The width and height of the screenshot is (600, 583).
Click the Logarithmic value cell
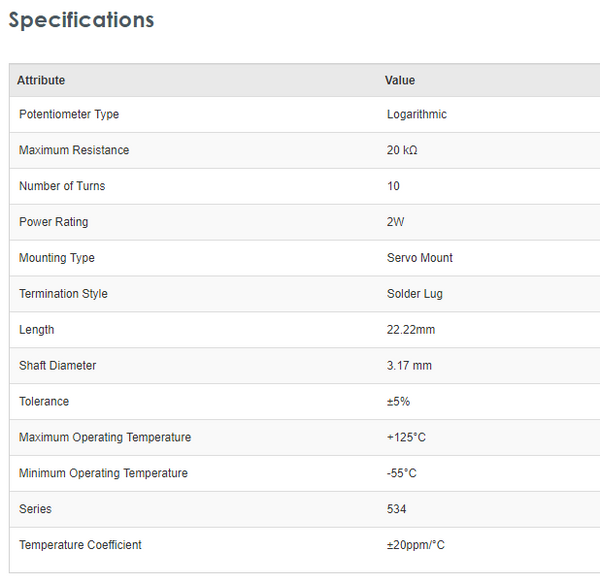pos(417,115)
